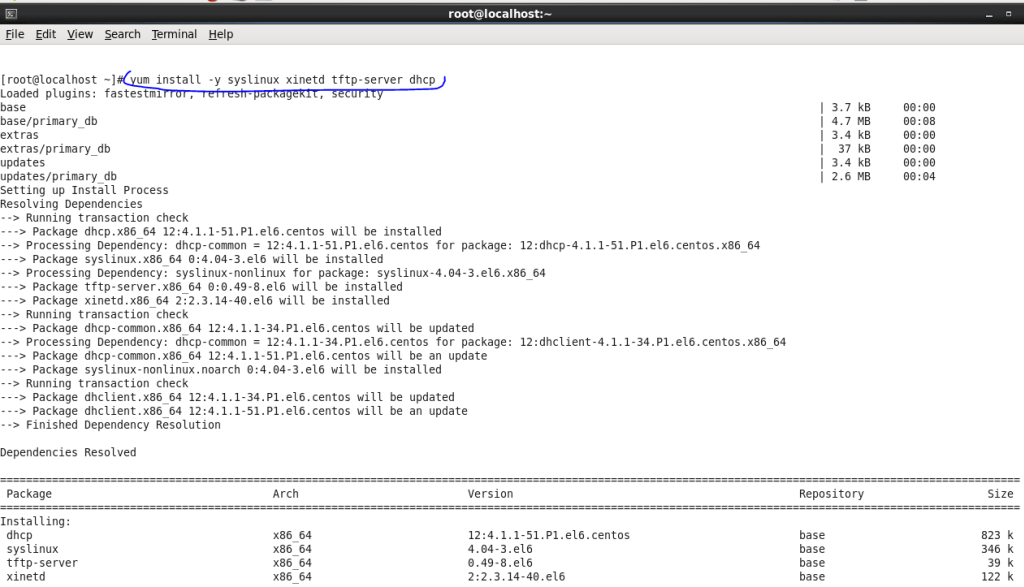Click the 'Resolving Dependencies' line
This screenshot has width=1024, height=587.
[x=71, y=204]
